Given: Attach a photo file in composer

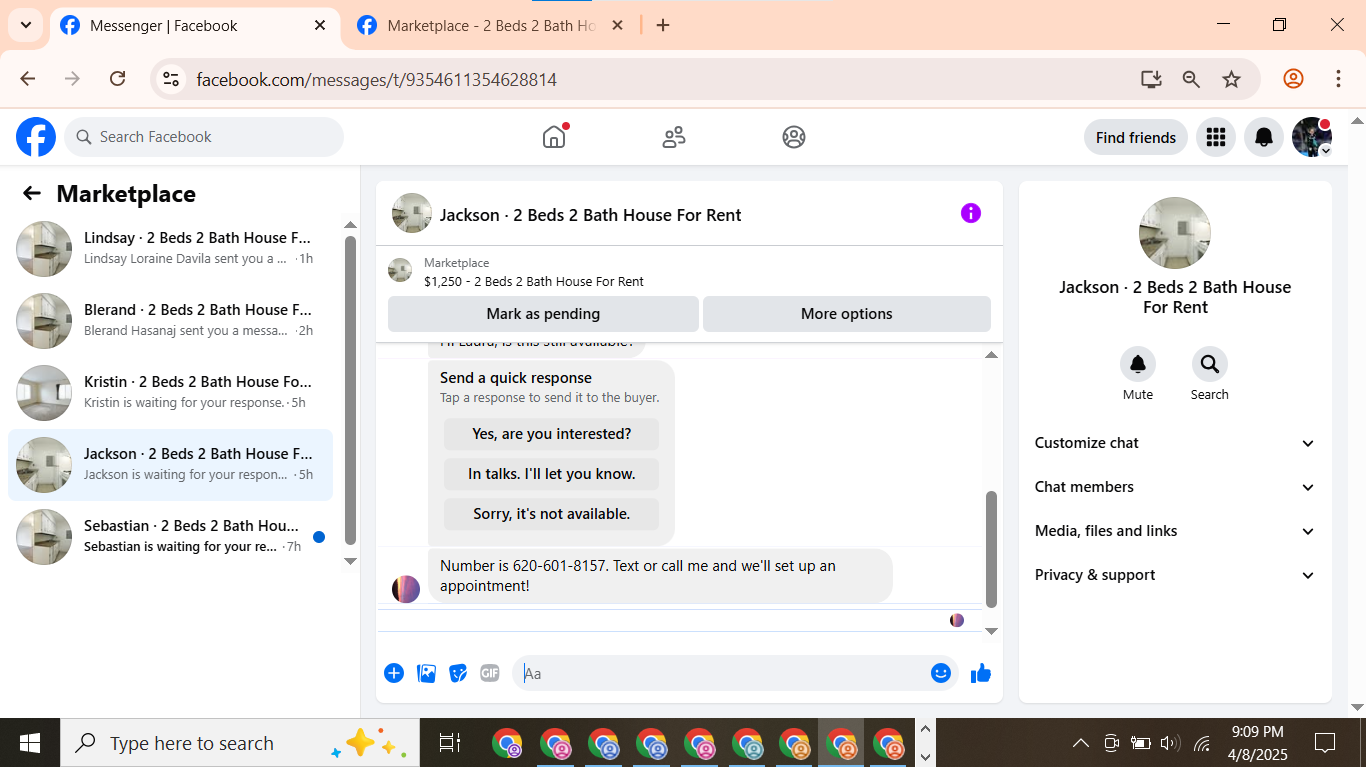Looking at the screenshot, I should click(x=426, y=673).
